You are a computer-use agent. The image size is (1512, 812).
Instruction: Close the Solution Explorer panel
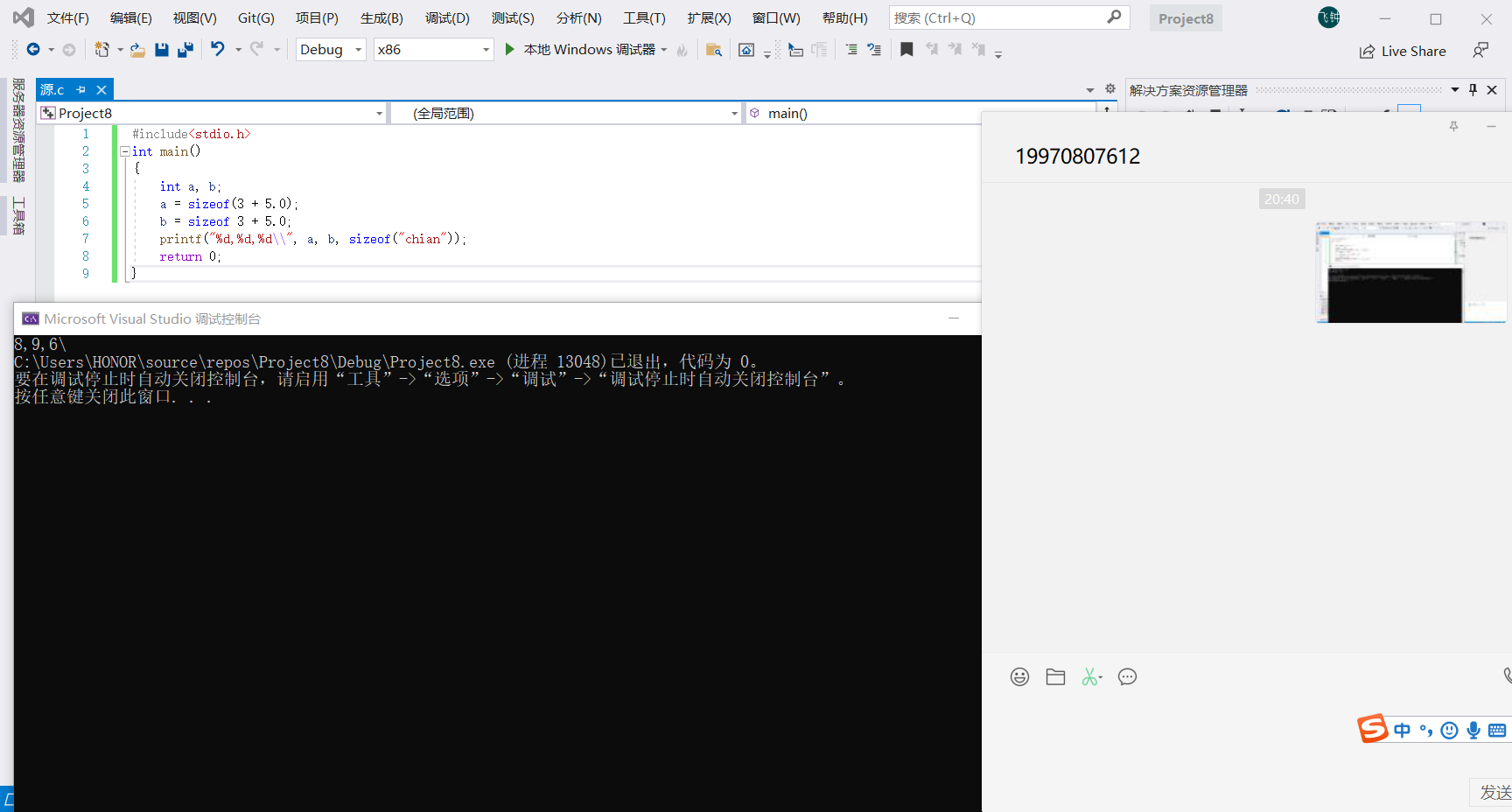[1492, 90]
